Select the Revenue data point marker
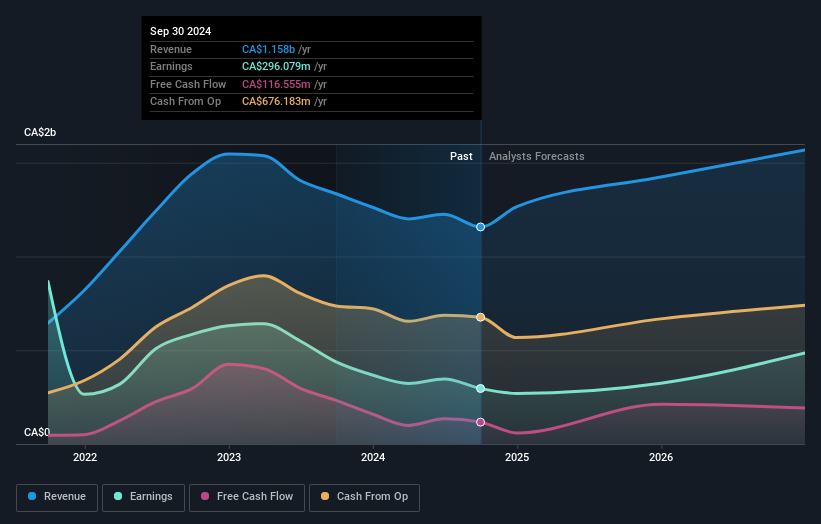This screenshot has height=524, width=821. (481, 227)
